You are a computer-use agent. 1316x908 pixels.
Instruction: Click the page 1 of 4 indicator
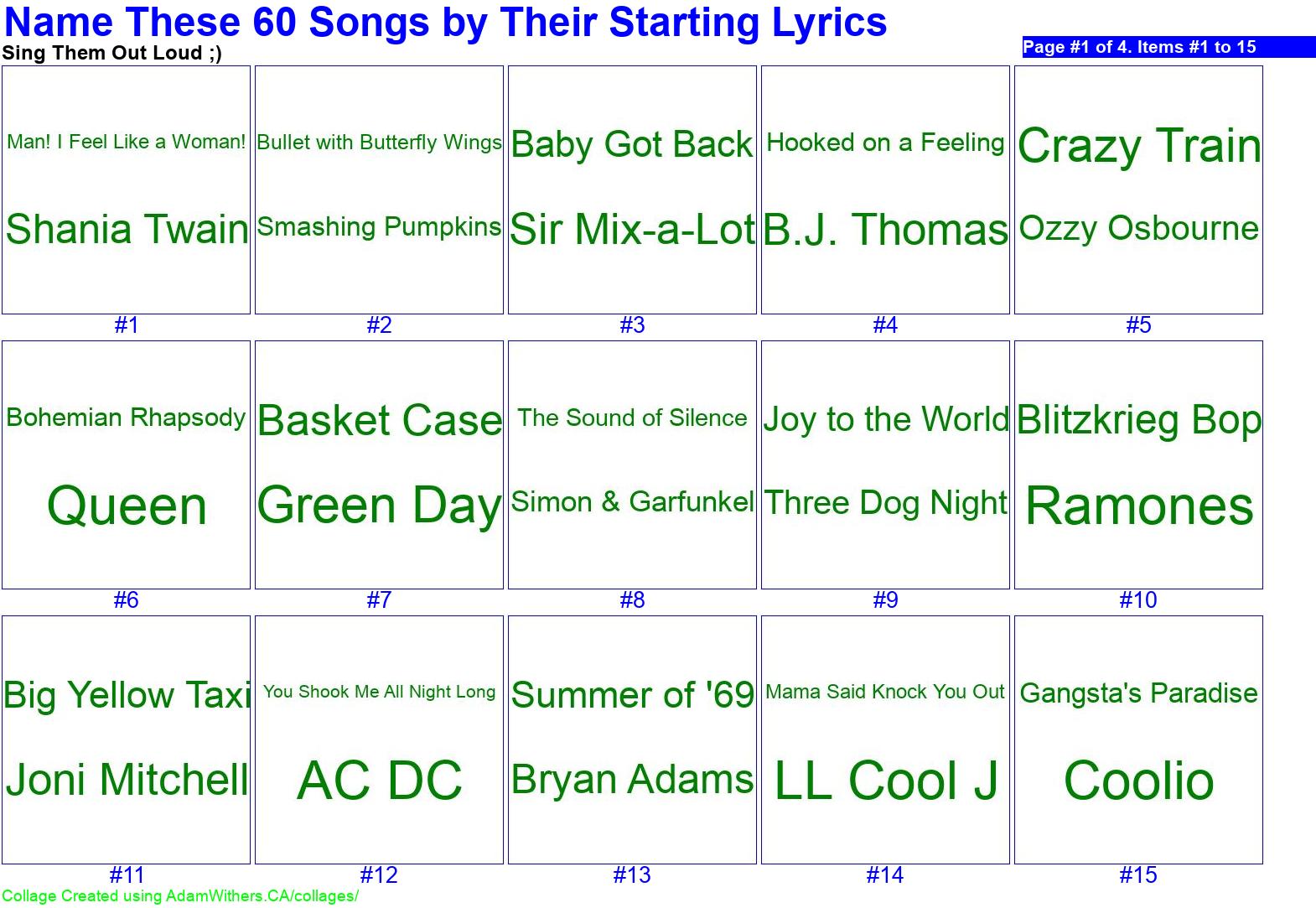click(x=1140, y=47)
